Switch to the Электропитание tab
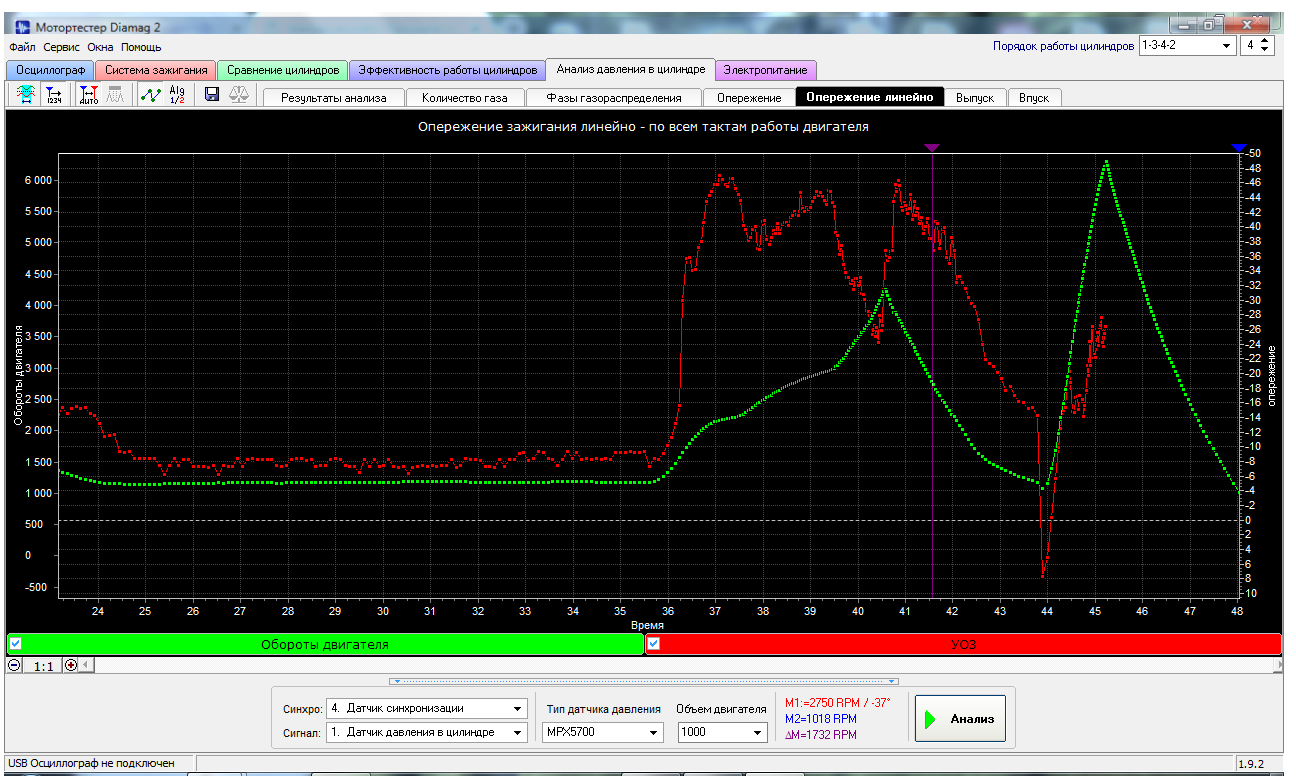The width and height of the screenshot is (1296, 776). tap(766, 70)
